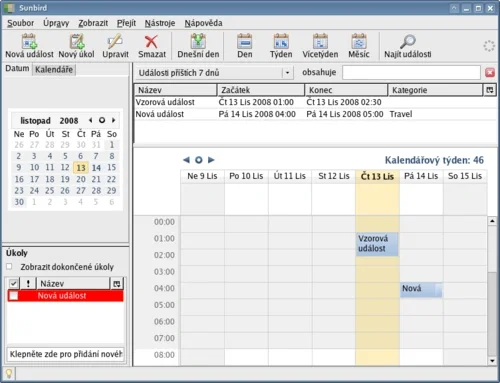
Task: Switch to Den view
Action: (x=244, y=46)
